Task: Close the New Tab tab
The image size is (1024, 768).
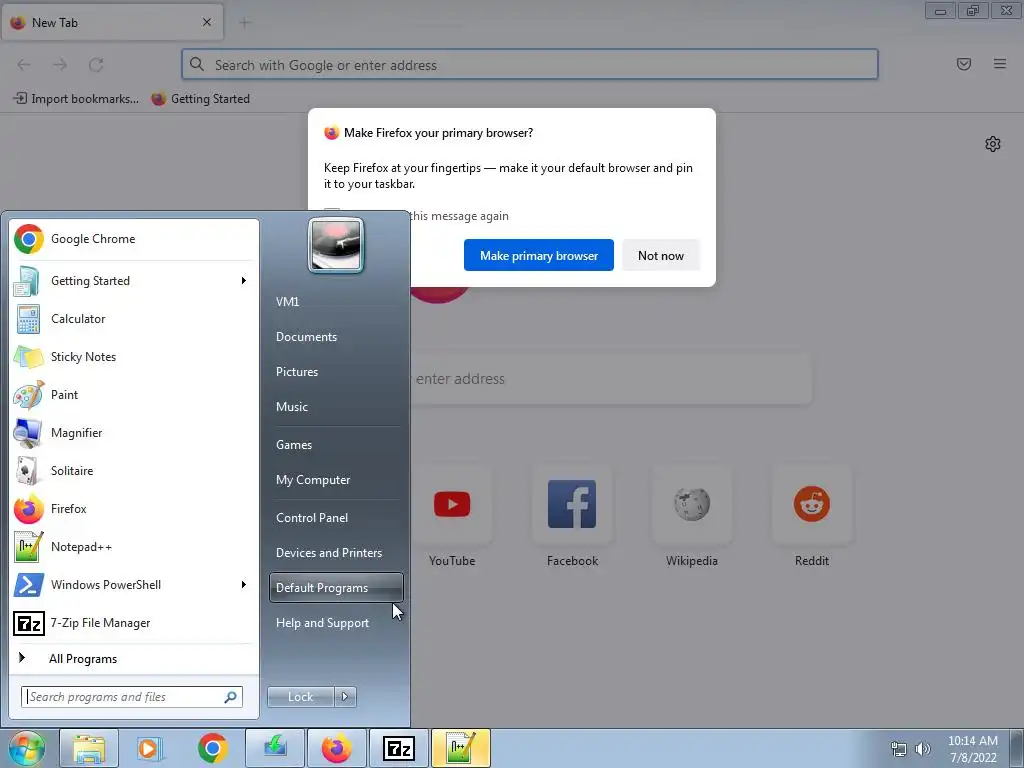Action: 207,22
